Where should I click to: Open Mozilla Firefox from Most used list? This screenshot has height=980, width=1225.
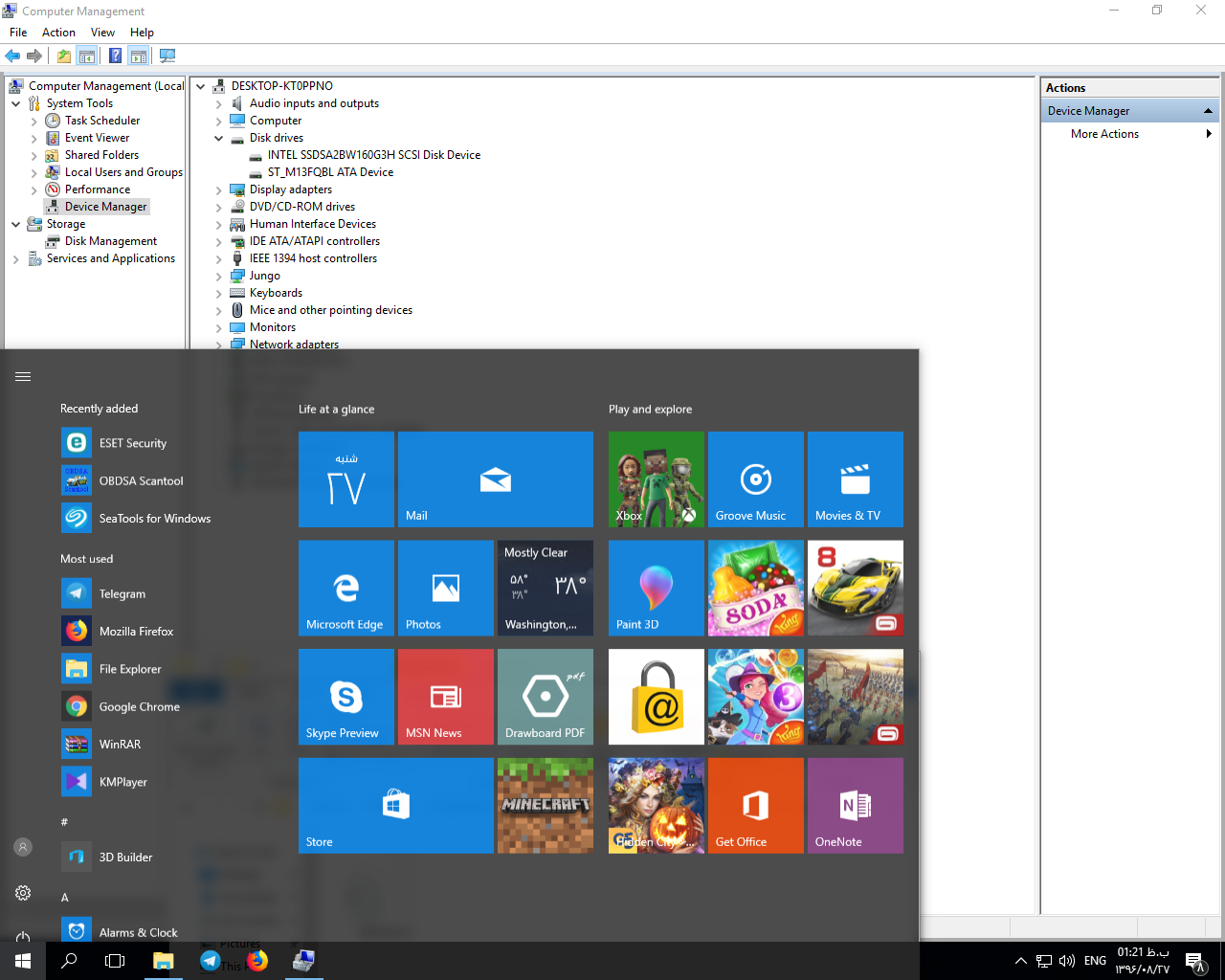[x=137, y=632]
